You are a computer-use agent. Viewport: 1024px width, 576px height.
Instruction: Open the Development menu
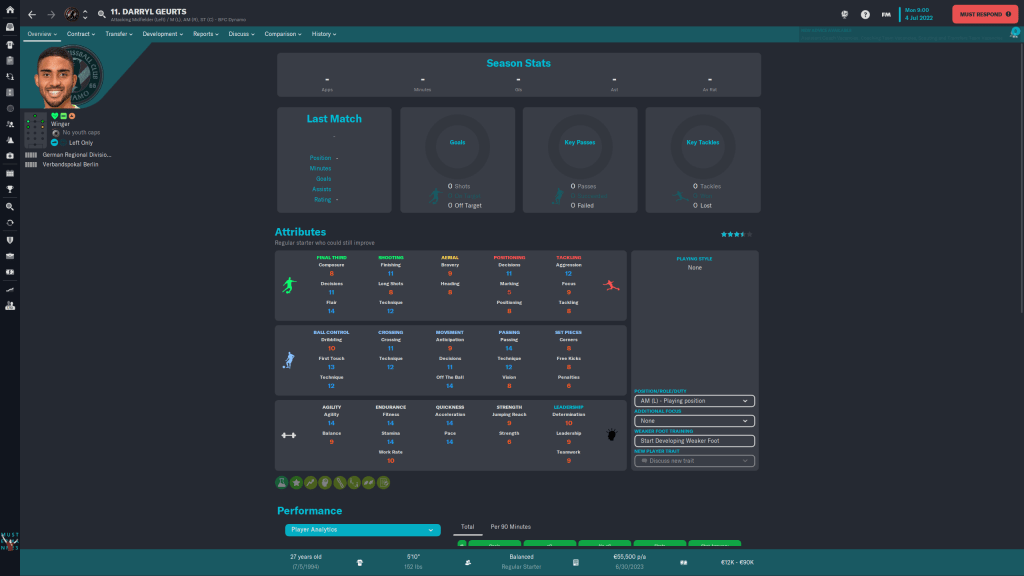point(162,34)
